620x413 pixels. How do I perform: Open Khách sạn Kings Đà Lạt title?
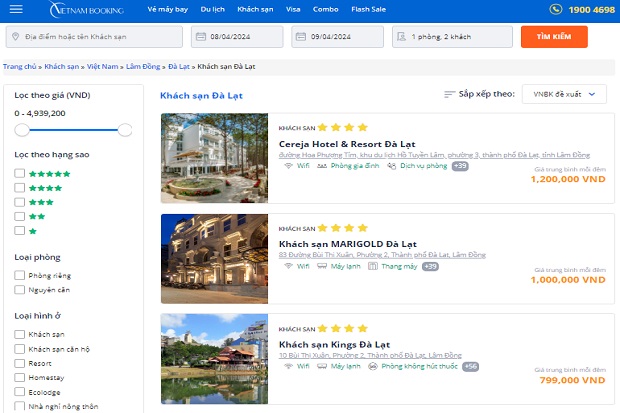(335, 345)
